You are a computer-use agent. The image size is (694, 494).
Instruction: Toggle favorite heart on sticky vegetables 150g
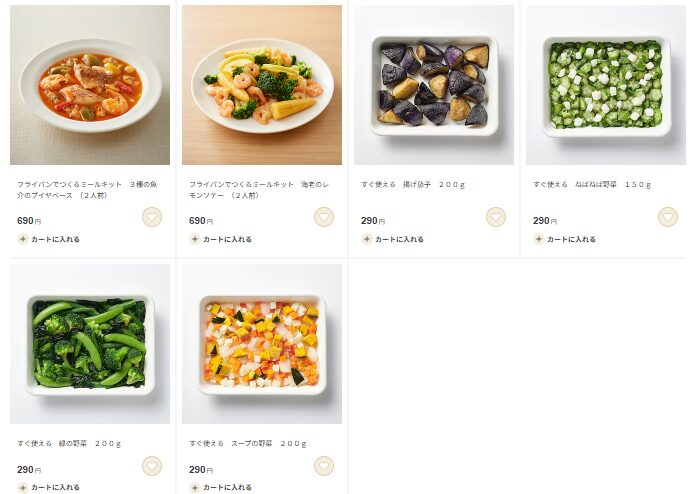tap(668, 217)
